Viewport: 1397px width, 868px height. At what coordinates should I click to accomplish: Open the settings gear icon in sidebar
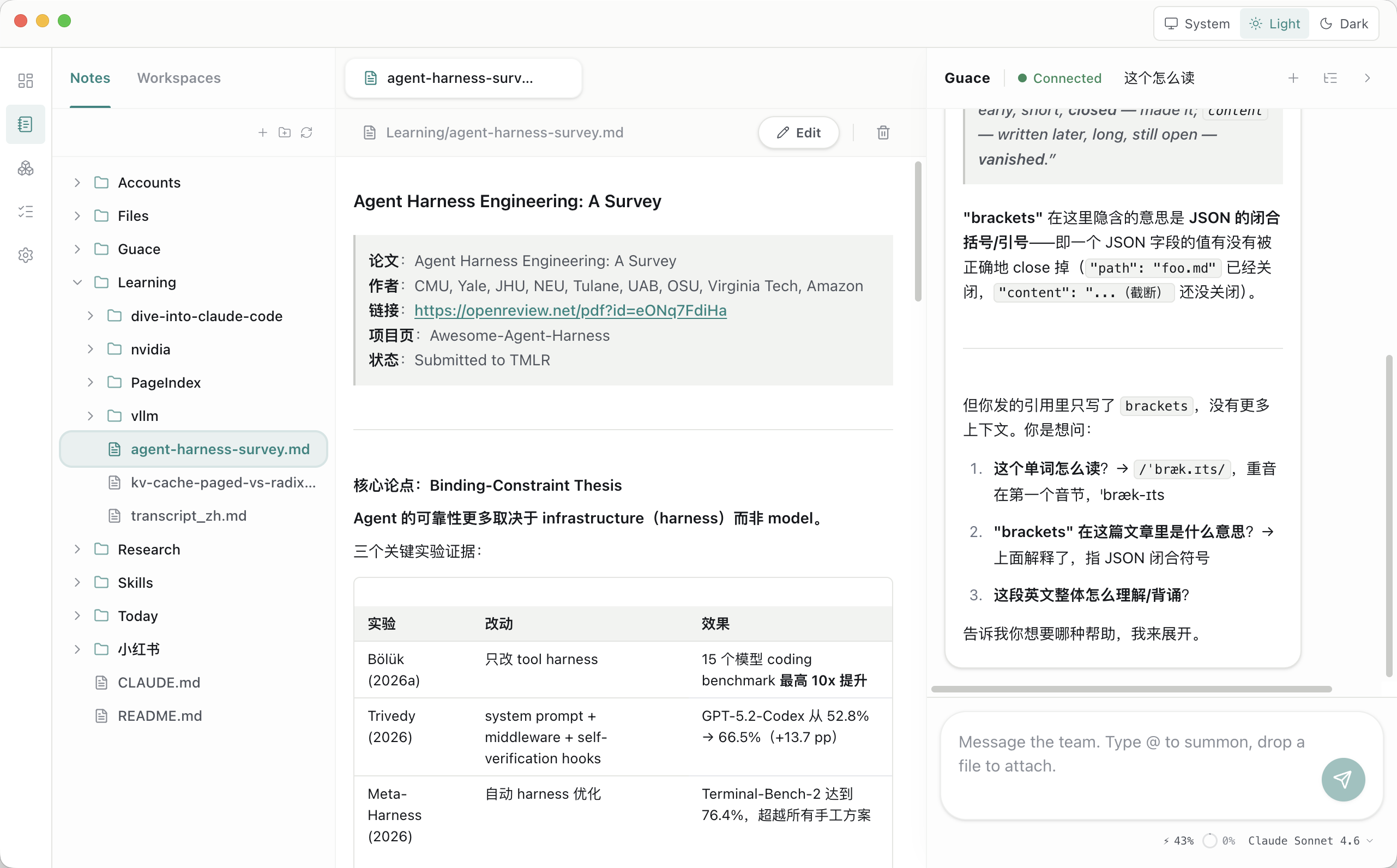(x=25, y=256)
